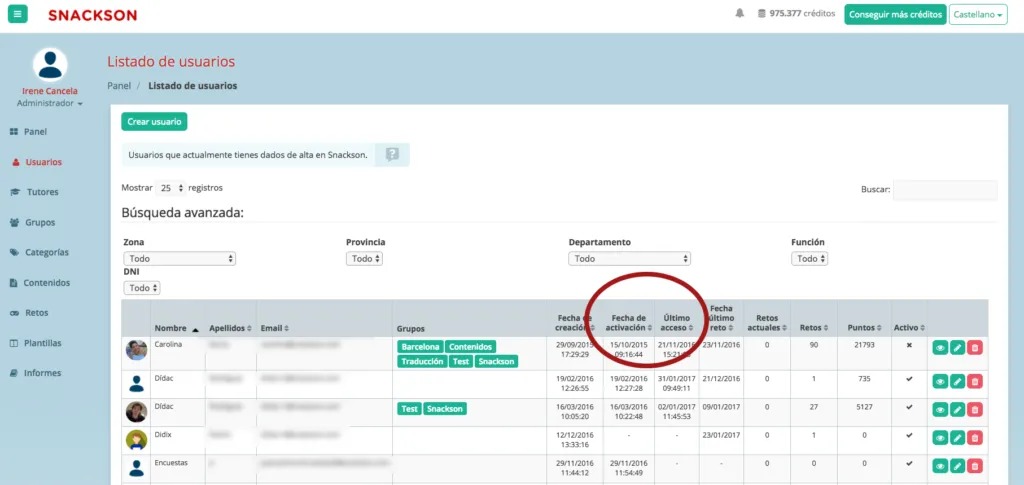Open notifications bell icon
The image size is (1024, 485).
point(739,14)
